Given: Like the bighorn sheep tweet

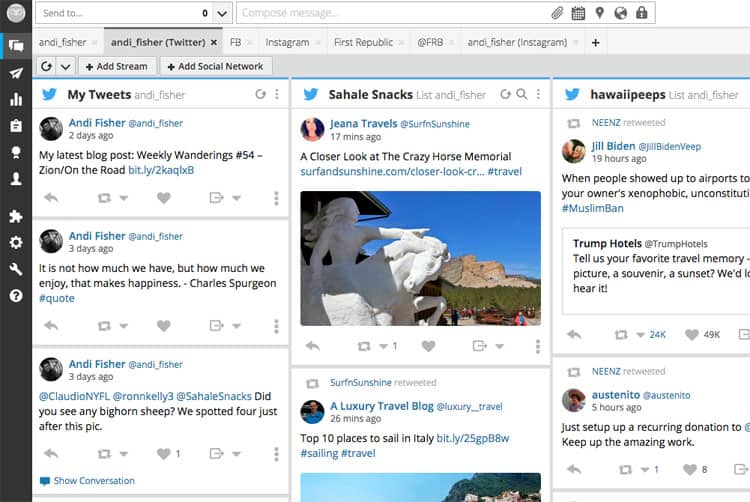Looking at the screenshot, I should tap(164, 454).
